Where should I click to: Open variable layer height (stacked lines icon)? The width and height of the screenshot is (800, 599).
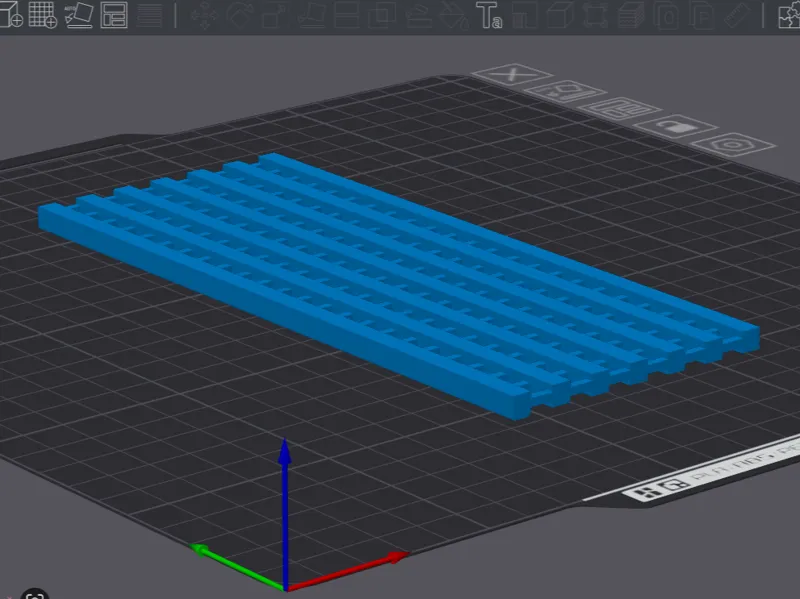(149, 15)
